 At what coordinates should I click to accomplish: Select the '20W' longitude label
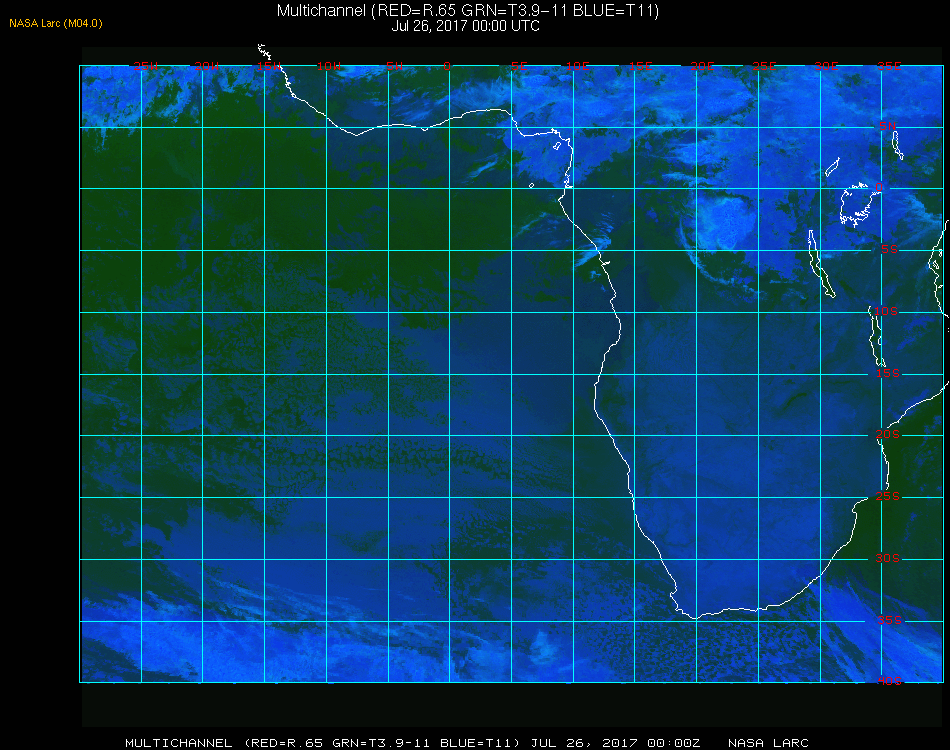(x=207, y=66)
